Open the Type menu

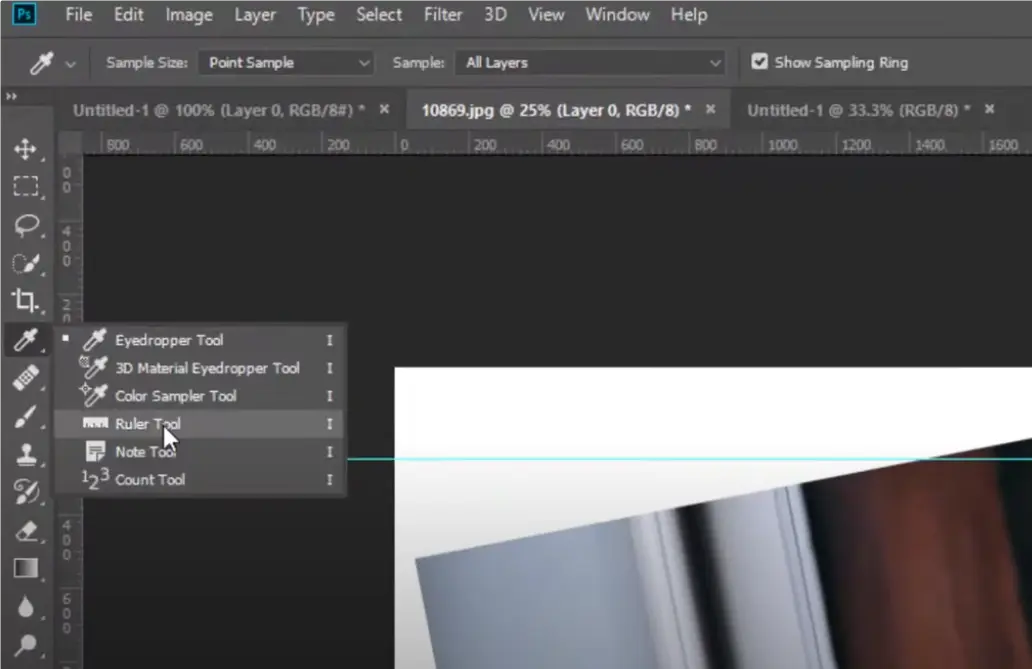pos(316,14)
